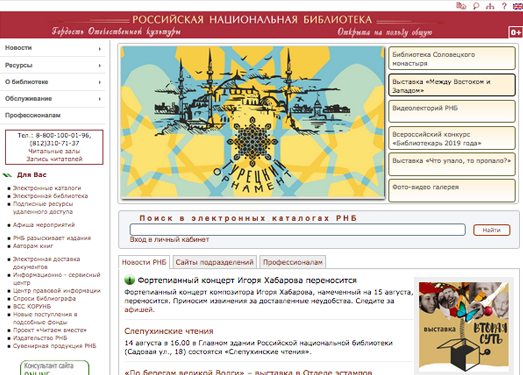Expand the Обслуживание menu arrow
Viewport: 523px width, 375px height.
[x=99, y=99]
